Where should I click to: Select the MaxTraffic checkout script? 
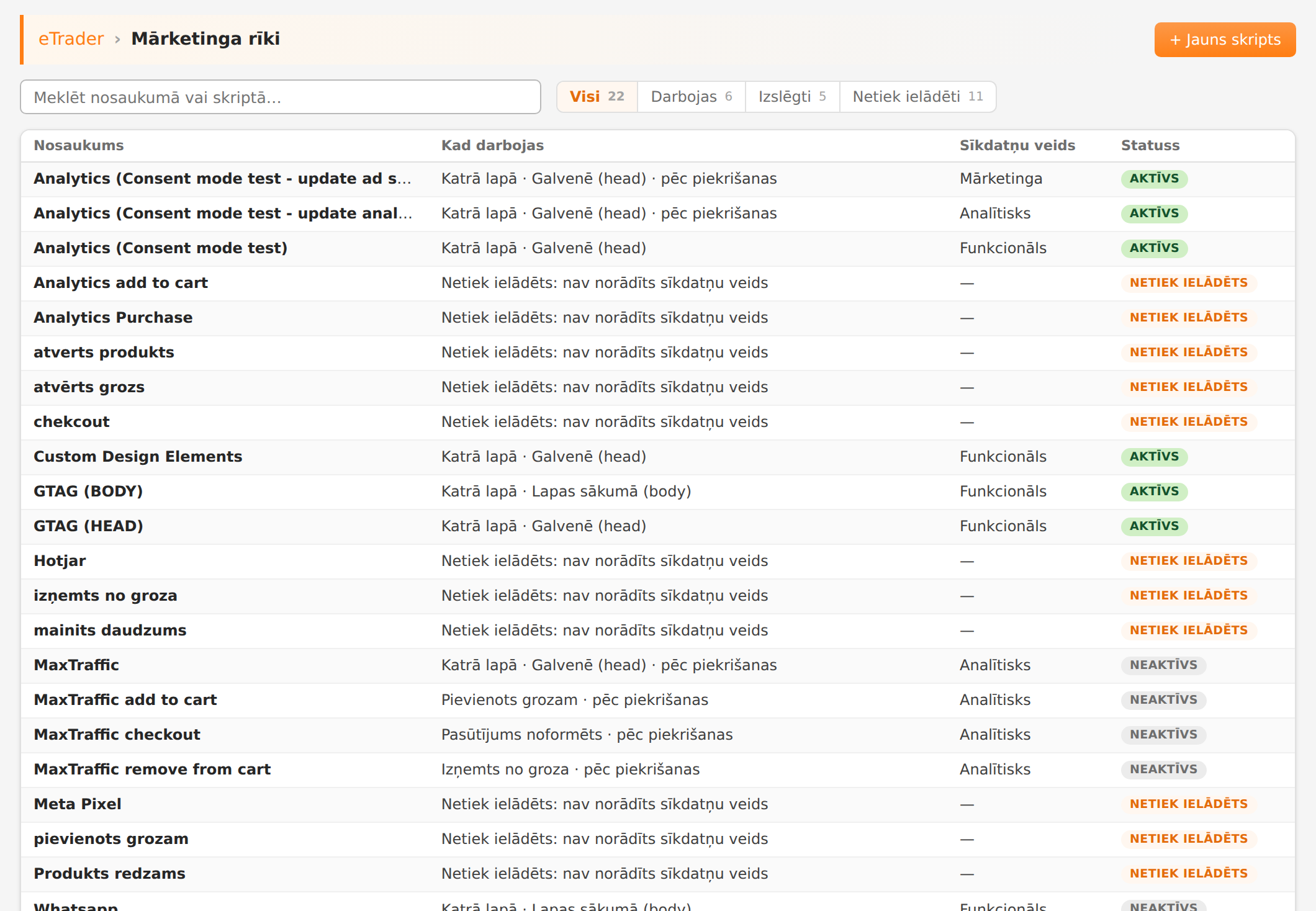(x=117, y=735)
